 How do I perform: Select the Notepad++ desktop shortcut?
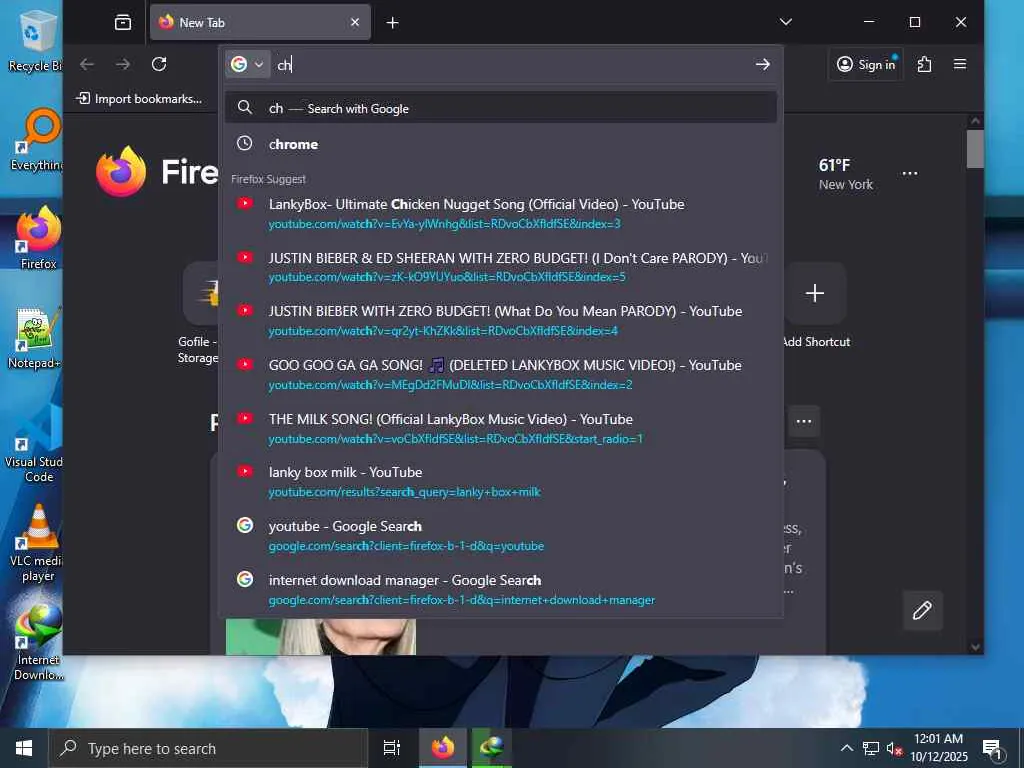click(36, 338)
